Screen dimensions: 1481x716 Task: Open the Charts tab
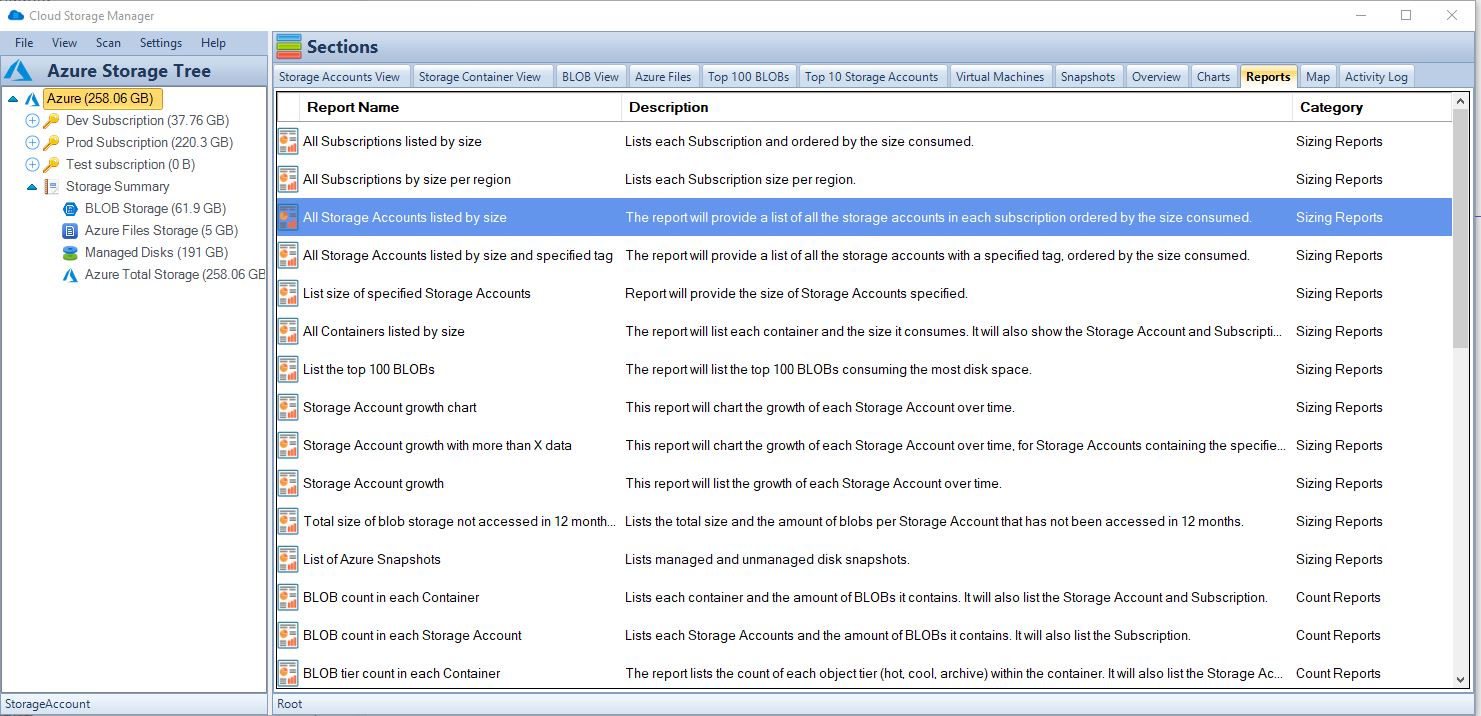pyautogui.click(x=1214, y=77)
